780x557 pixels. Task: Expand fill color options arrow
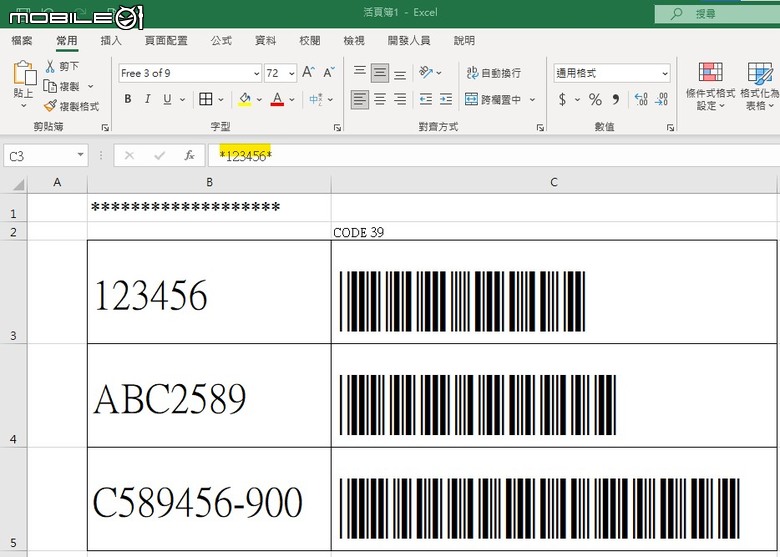point(259,99)
